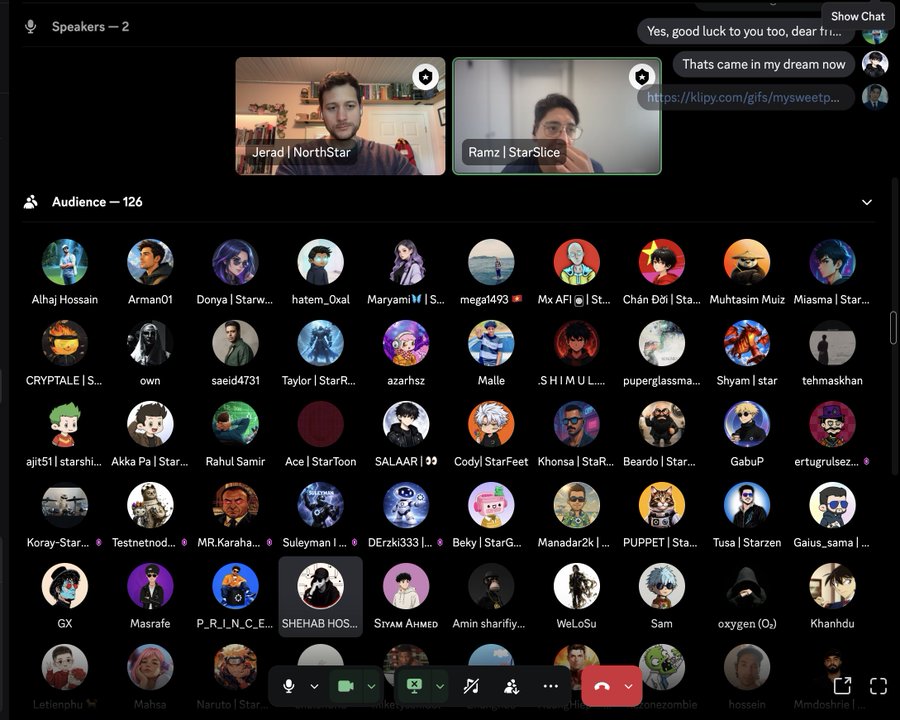Open PUPPET | Sta... cat avatar

coord(662,505)
